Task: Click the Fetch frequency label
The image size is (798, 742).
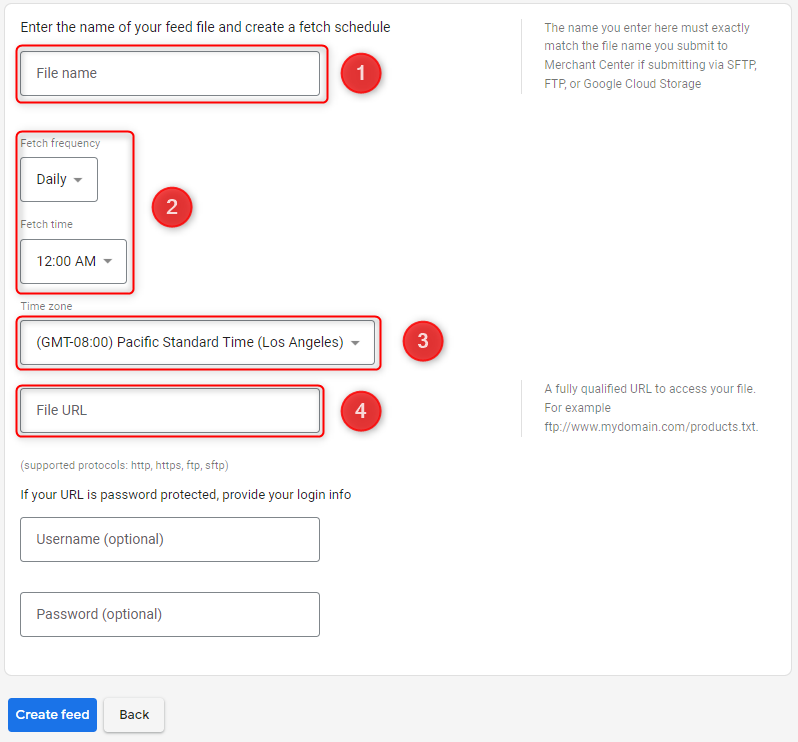Action: point(60,144)
